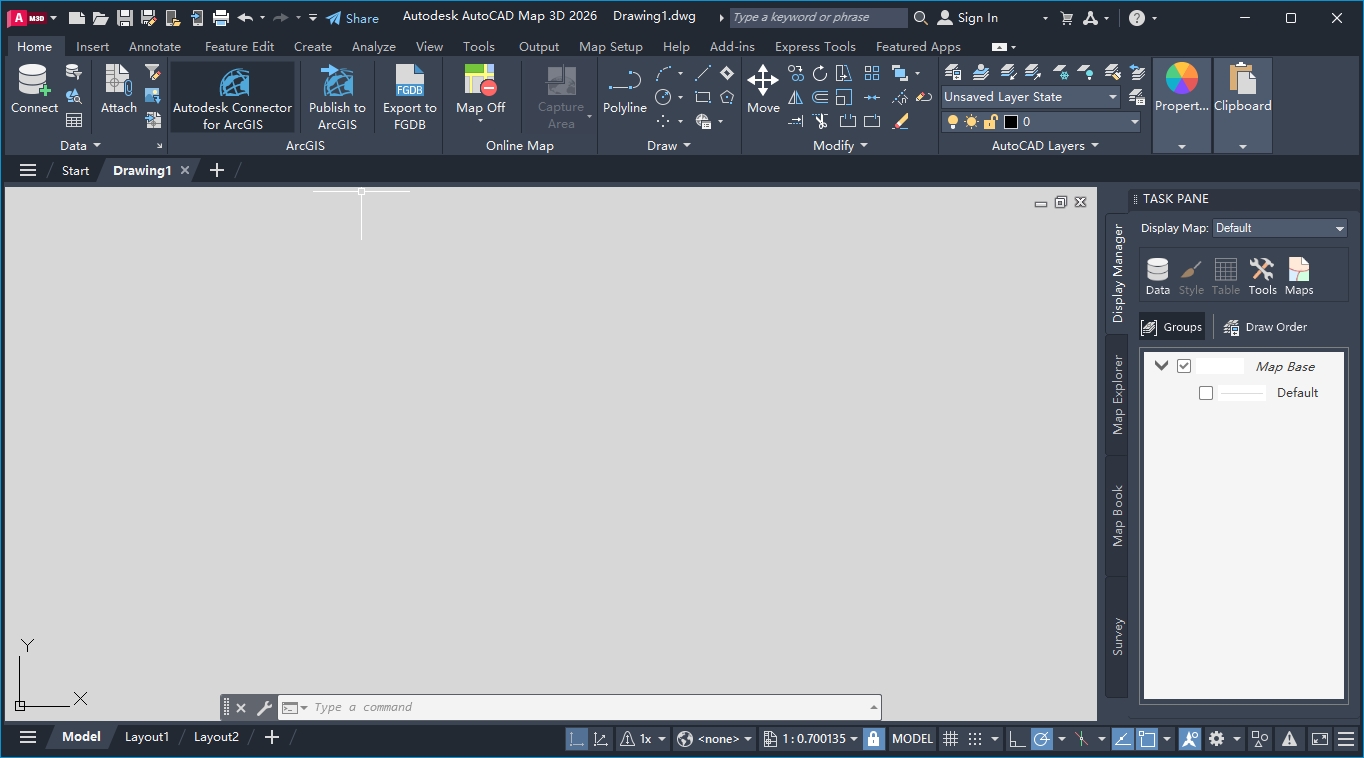Viewport: 1364px width, 758px height.
Task: Open the Map Explorer side tab
Action: (1117, 394)
